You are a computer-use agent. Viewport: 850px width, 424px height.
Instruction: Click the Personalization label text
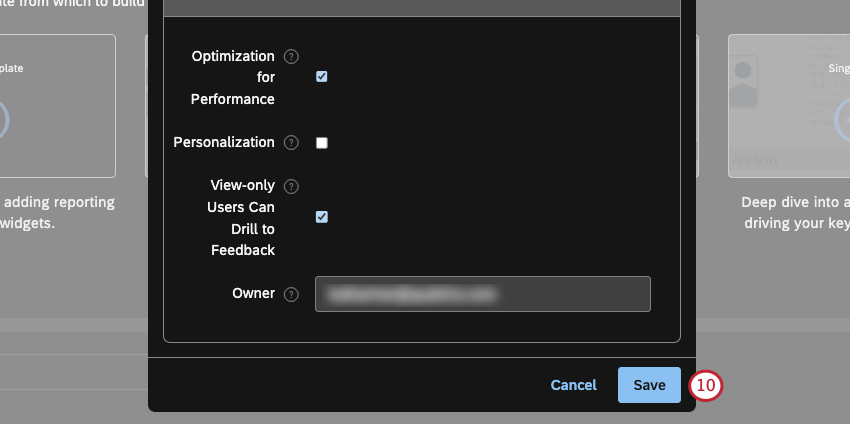click(x=224, y=142)
